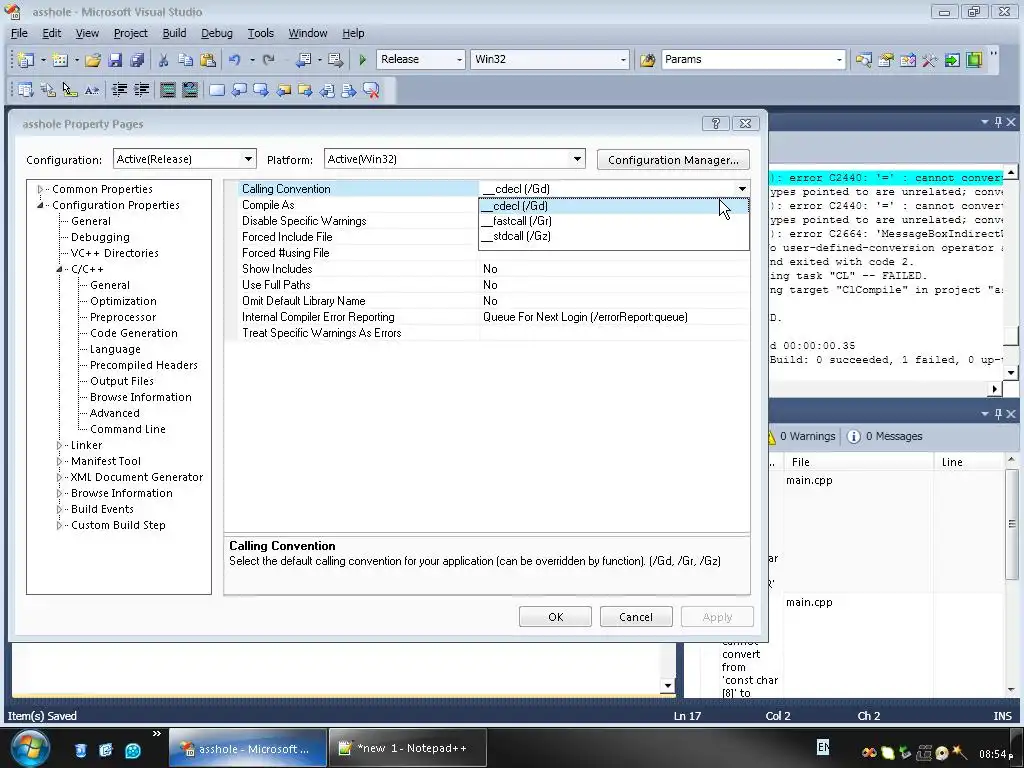Expand the Common Properties tree node
1024x768 pixels.
40,189
